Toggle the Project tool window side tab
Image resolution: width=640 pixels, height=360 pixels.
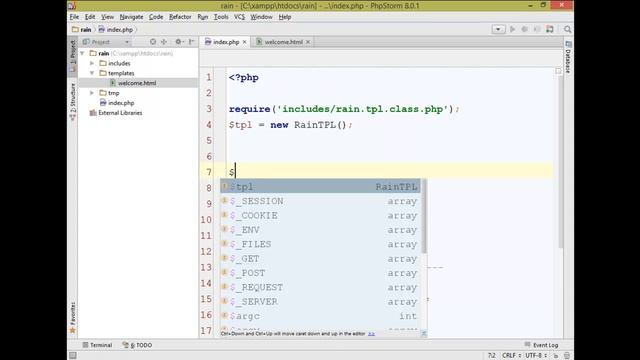(72, 56)
